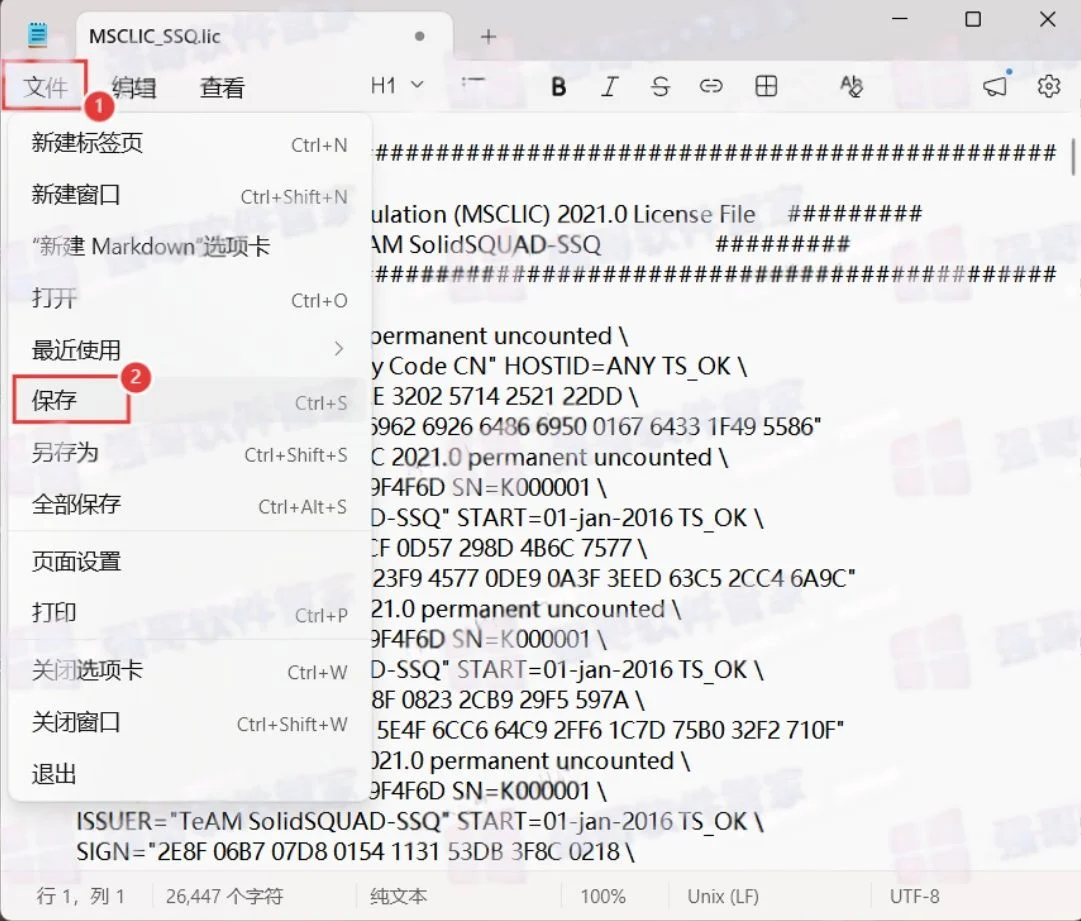1081x921 pixels.
Task: Apply strikethrough formatting
Action: pyautogui.click(x=660, y=86)
